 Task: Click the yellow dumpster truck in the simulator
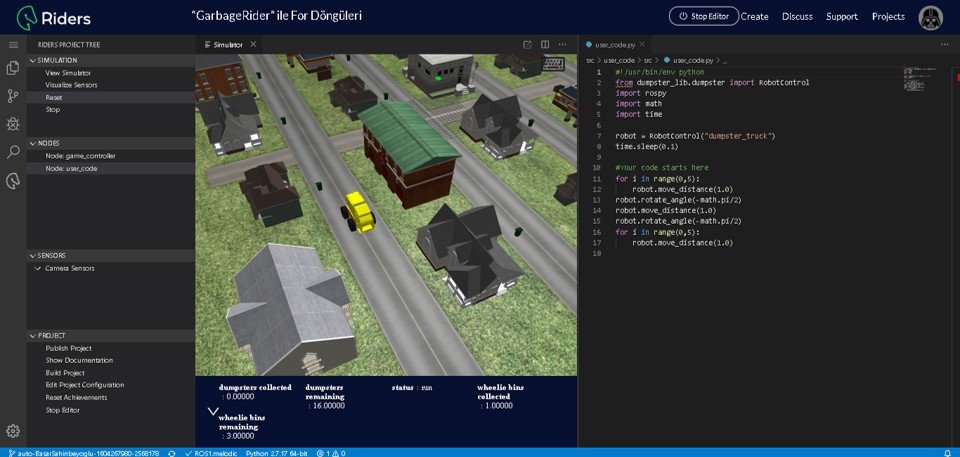click(x=358, y=212)
